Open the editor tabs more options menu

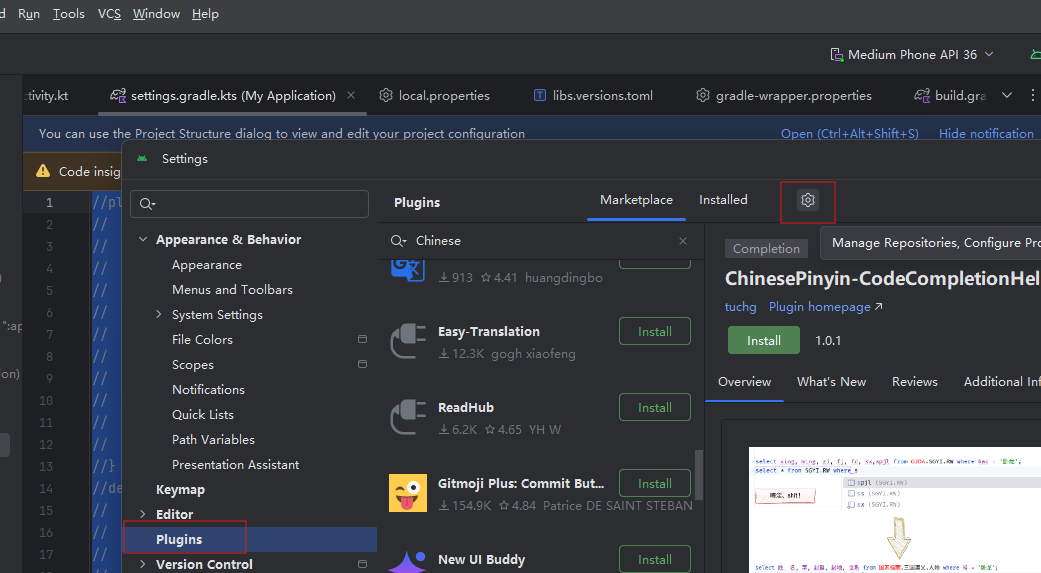point(1032,96)
